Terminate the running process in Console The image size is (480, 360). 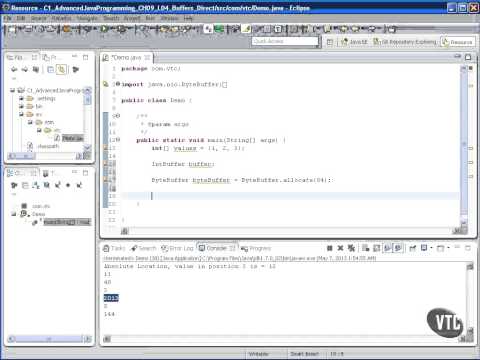330,248
